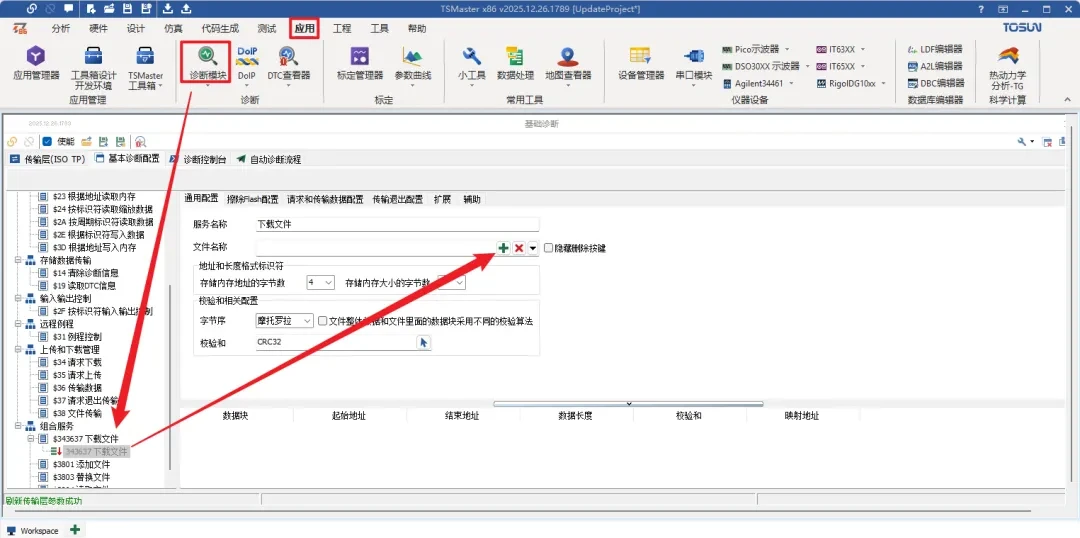Open IT65XX instrument
Viewport: 1080px width, 538px height.
click(x=840, y=66)
